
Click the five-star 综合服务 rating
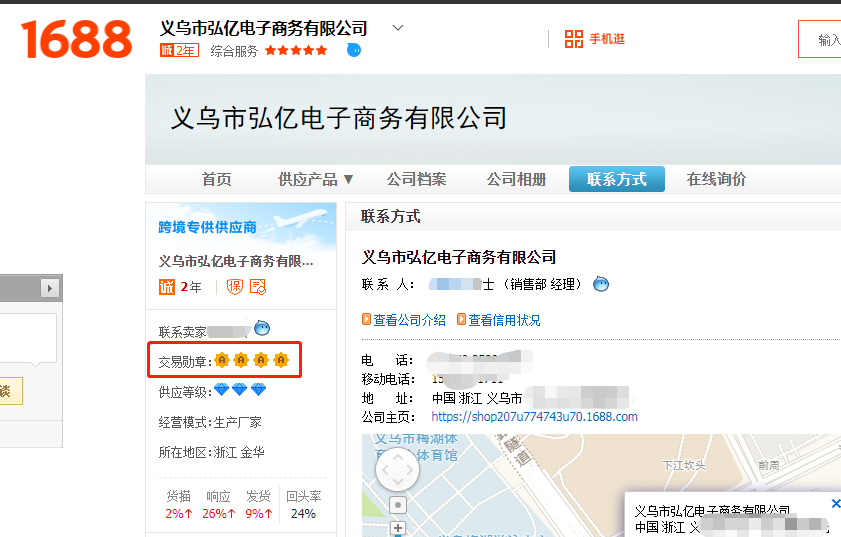click(x=296, y=50)
